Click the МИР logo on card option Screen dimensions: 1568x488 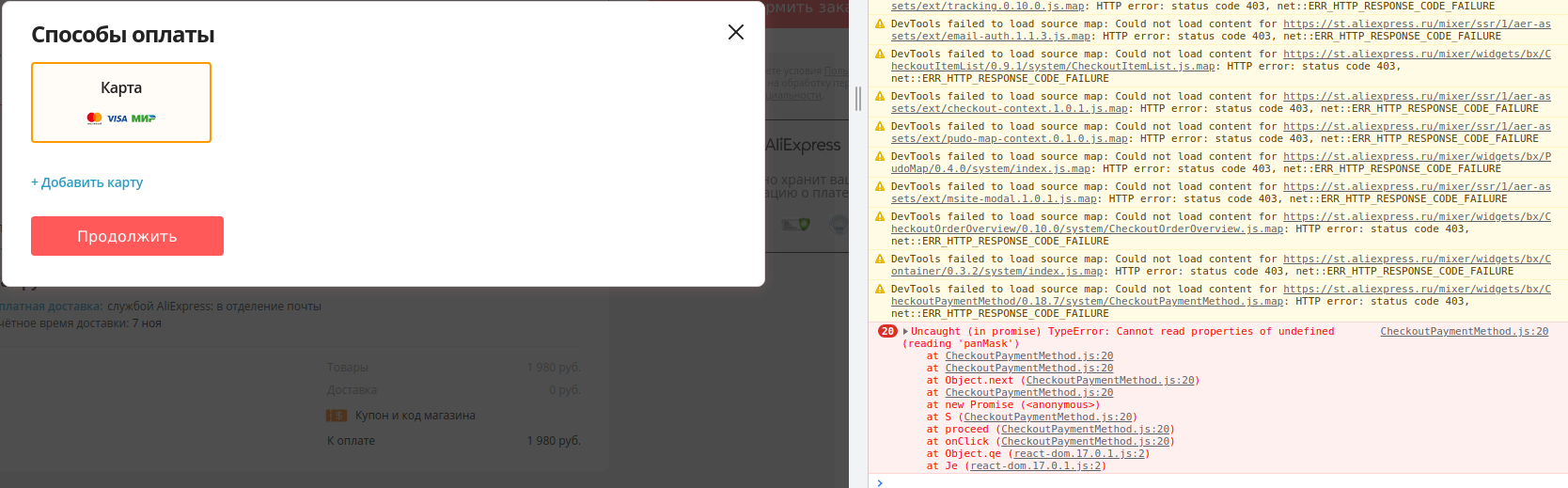pos(143,118)
